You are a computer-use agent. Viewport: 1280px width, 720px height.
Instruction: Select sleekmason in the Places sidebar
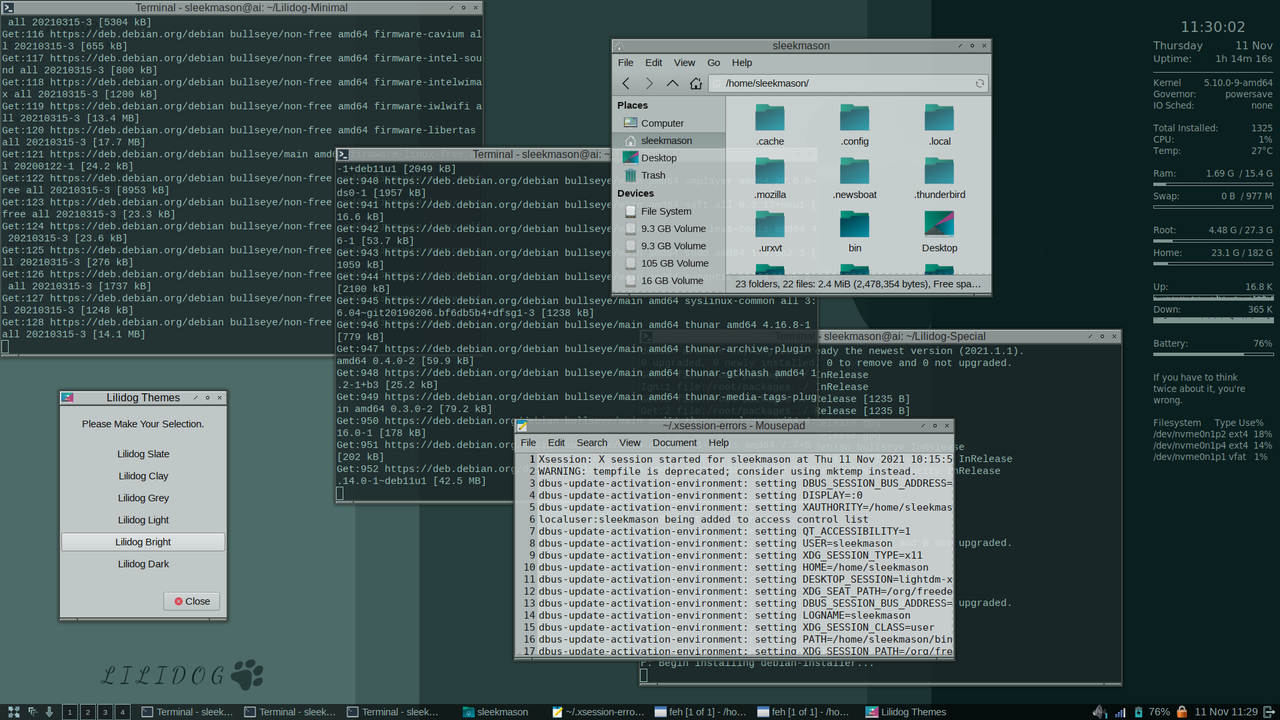(666, 141)
